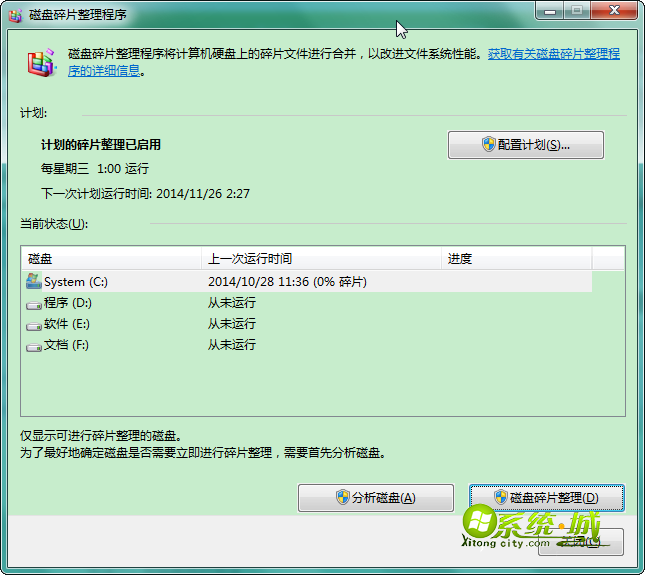The width and height of the screenshot is (645, 575).
Task: Select the 软件 (E:) disk row
Action: point(306,324)
